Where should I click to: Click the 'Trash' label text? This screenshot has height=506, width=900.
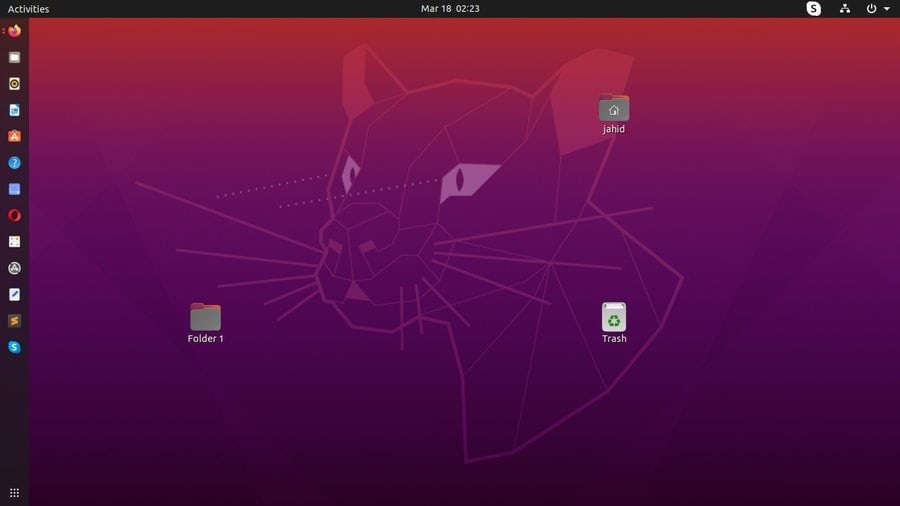coord(614,338)
